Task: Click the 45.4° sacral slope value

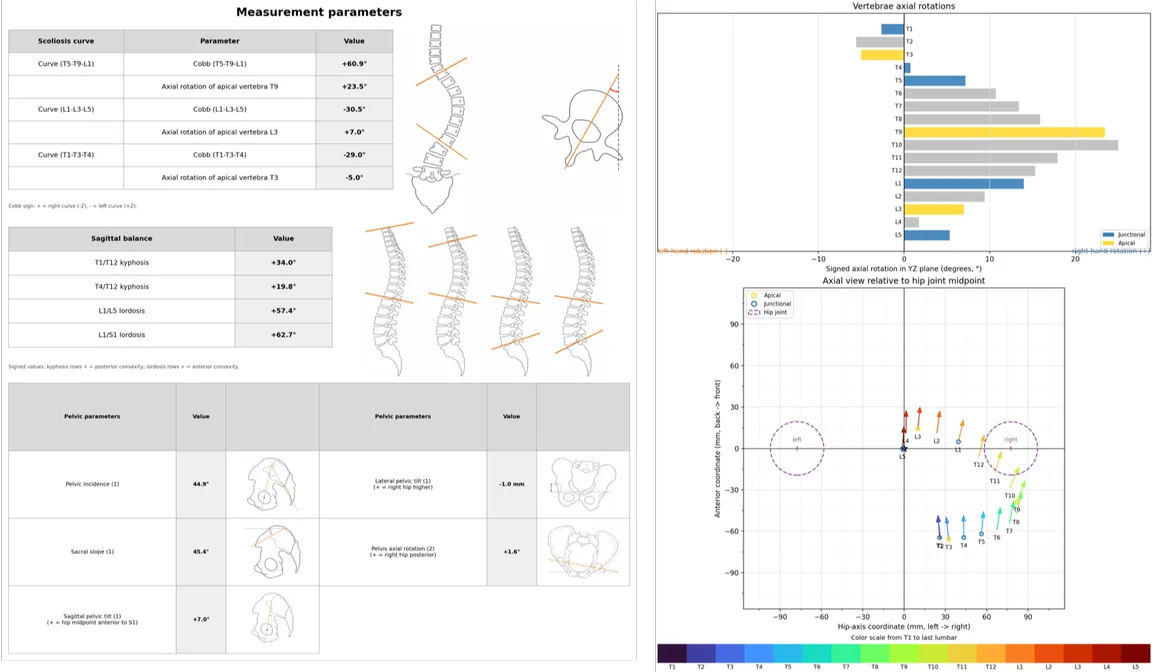Action: [201, 552]
